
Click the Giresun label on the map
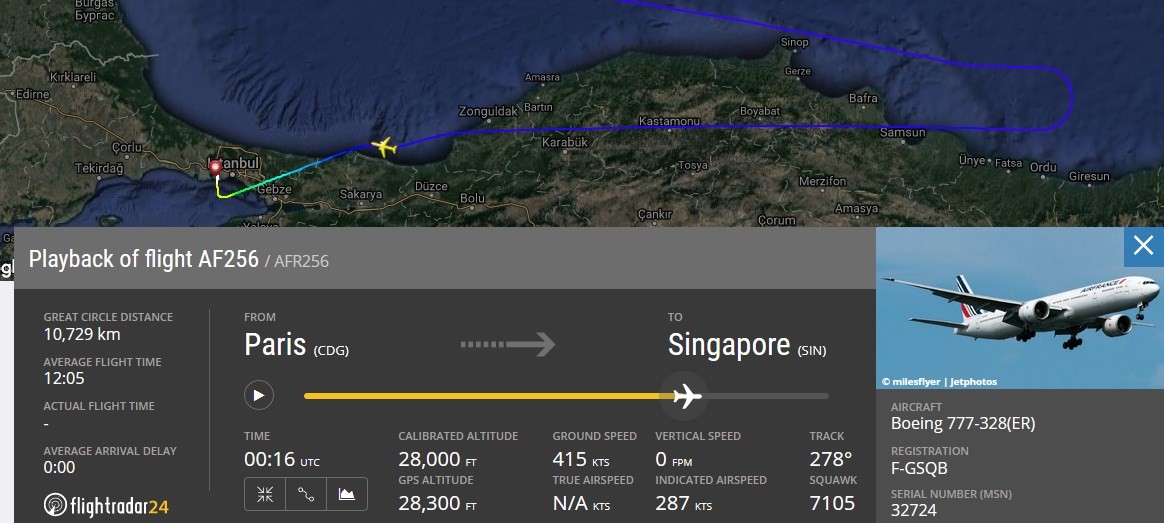[x=1089, y=177]
